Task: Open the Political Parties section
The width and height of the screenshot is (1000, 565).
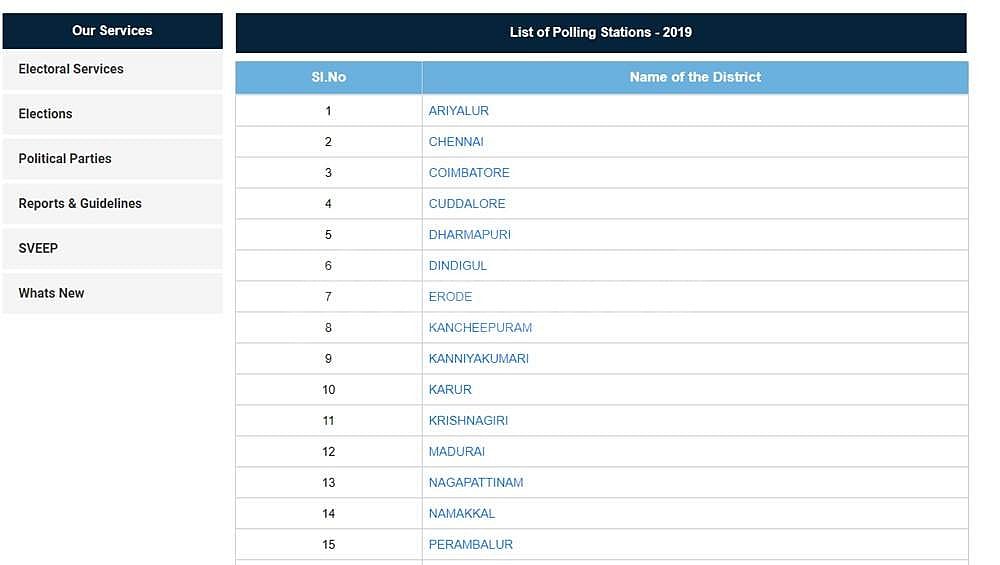Action: tap(65, 159)
